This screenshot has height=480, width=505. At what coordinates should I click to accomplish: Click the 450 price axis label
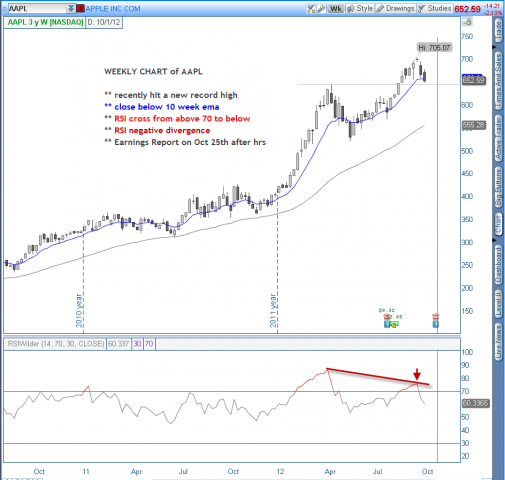tap(467, 173)
